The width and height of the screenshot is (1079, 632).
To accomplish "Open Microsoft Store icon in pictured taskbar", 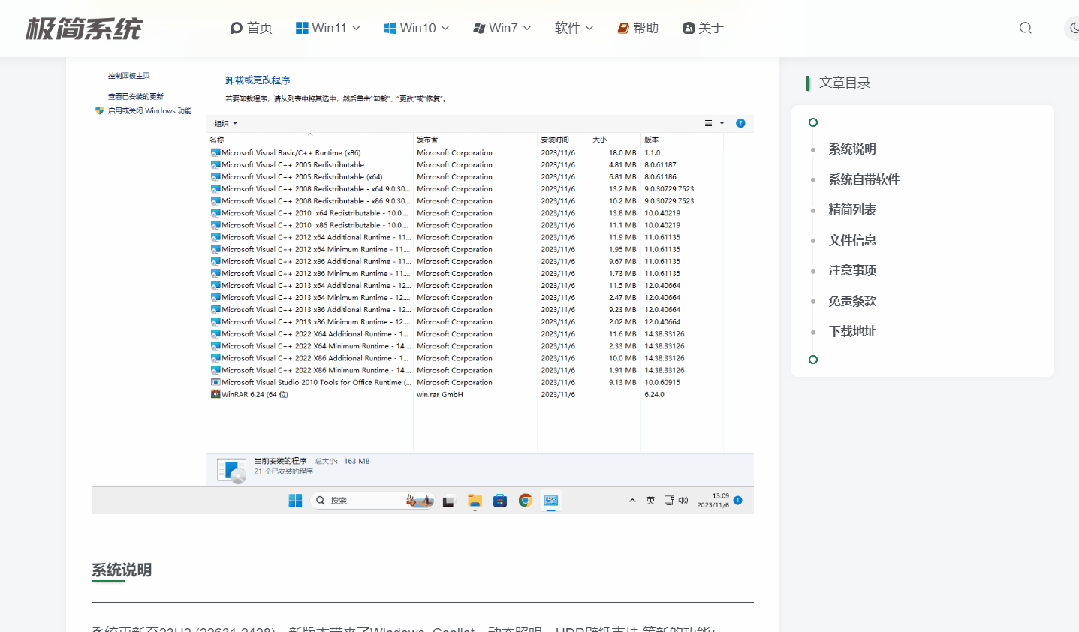I will [x=500, y=501].
